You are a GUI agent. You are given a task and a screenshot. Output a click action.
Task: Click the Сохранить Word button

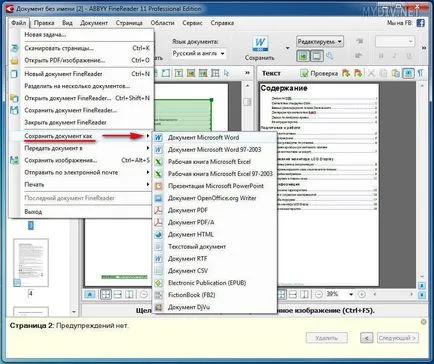pyautogui.click(x=260, y=49)
